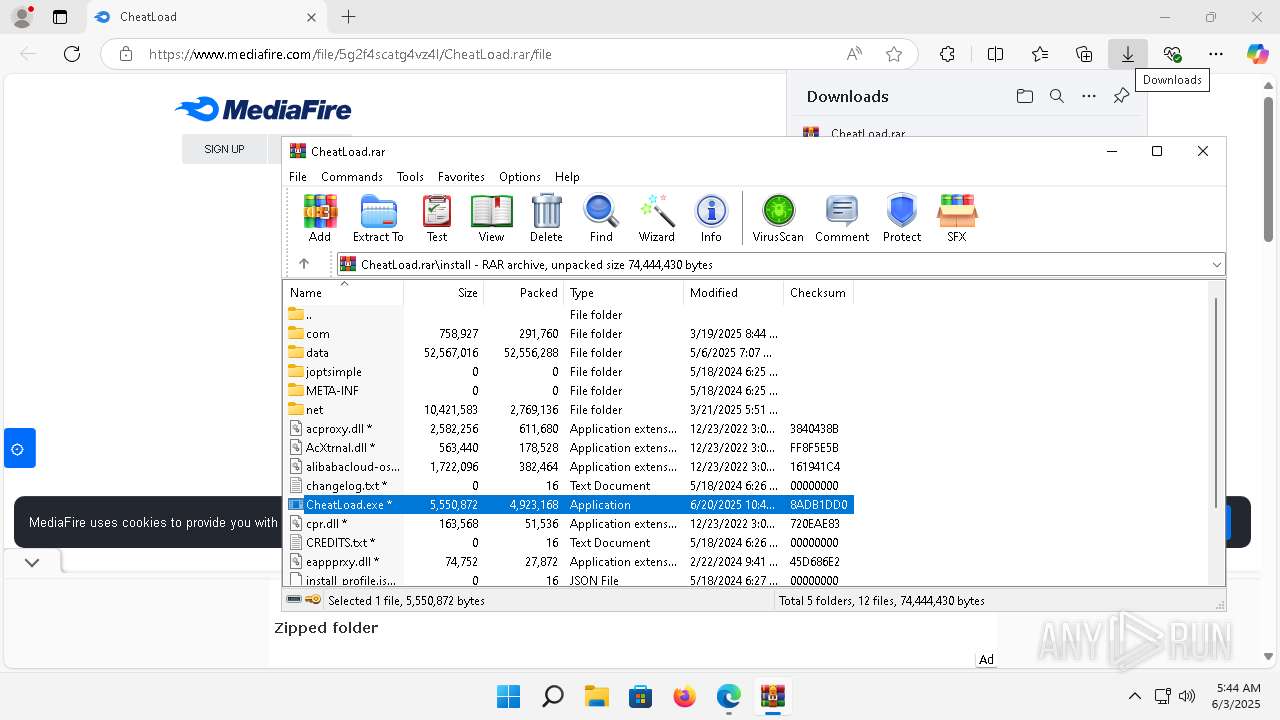Open the View file tool
Screen dimensions: 1280x720
pyautogui.click(x=491, y=218)
